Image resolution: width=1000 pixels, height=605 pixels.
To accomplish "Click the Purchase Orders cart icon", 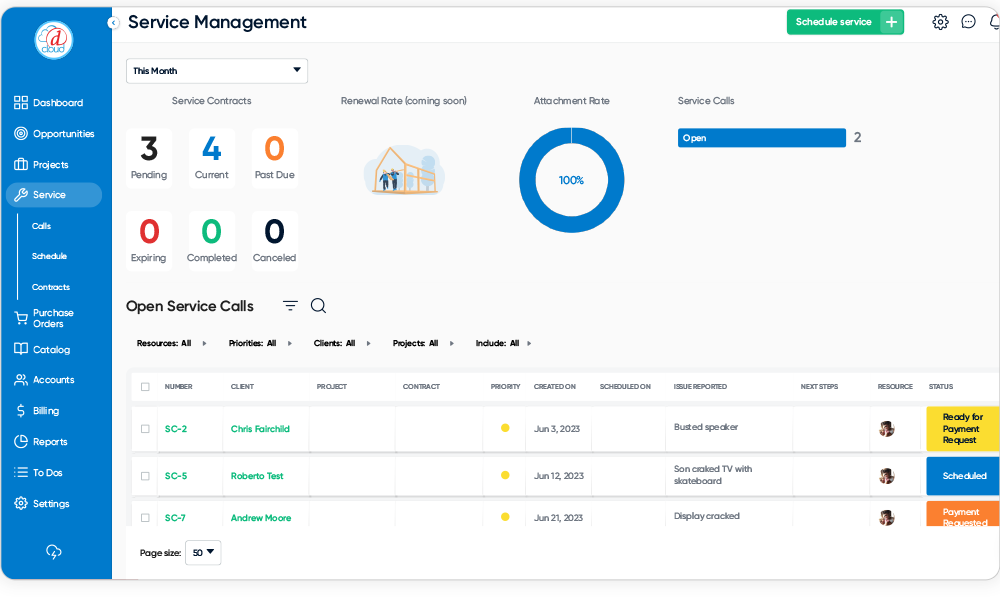I will 21,318.
